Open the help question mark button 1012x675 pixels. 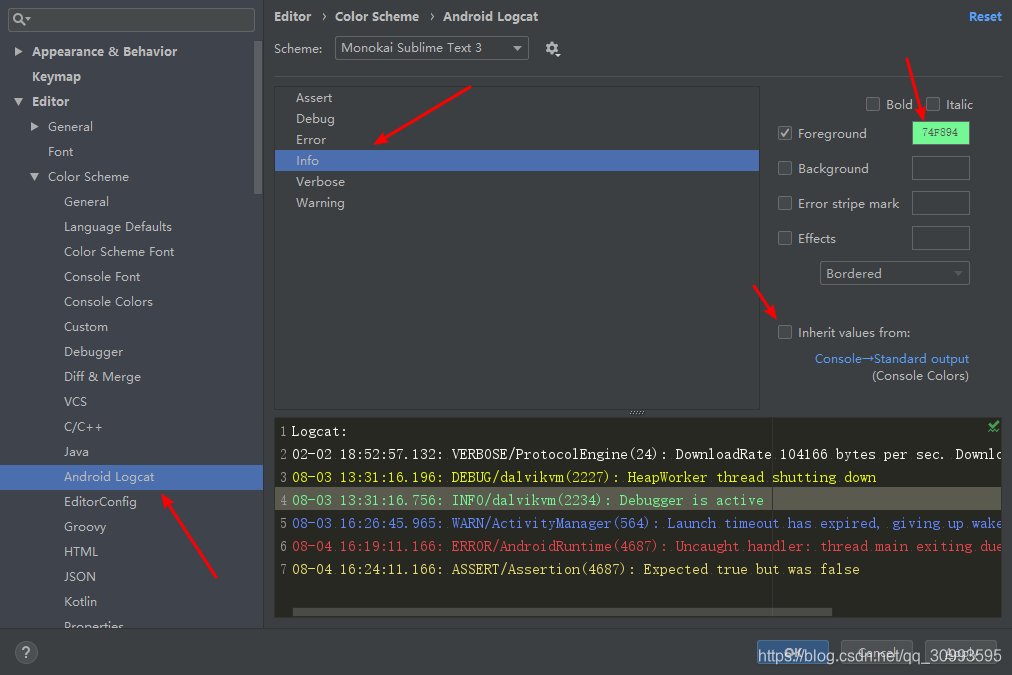(x=26, y=652)
